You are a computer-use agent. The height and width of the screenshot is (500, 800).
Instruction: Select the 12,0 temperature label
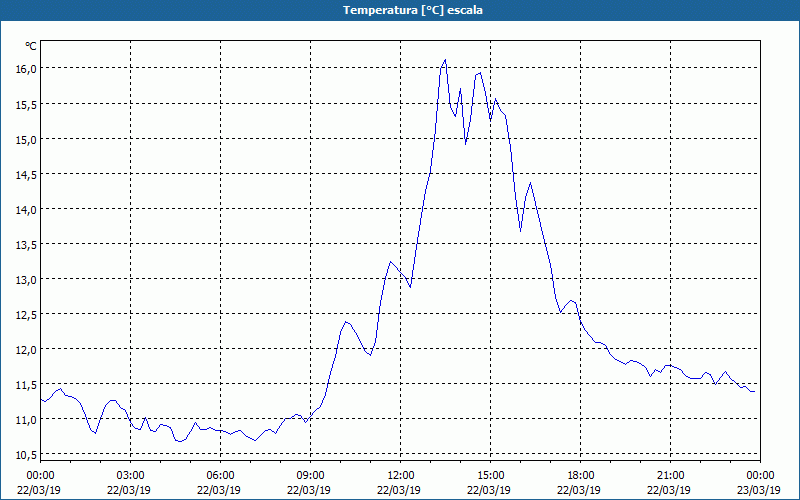(26, 349)
